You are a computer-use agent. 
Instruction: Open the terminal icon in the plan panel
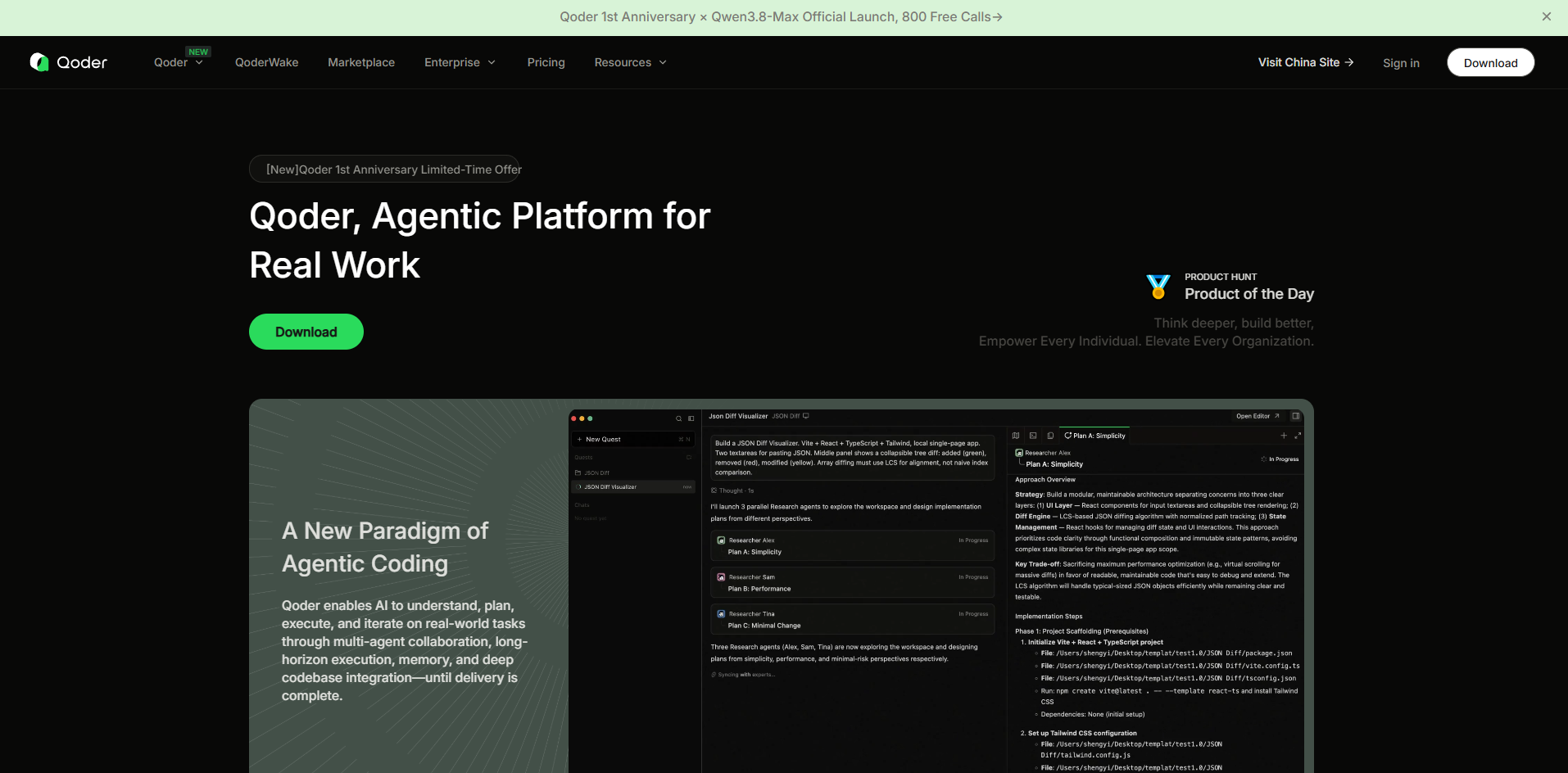click(x=1033, y=436)
